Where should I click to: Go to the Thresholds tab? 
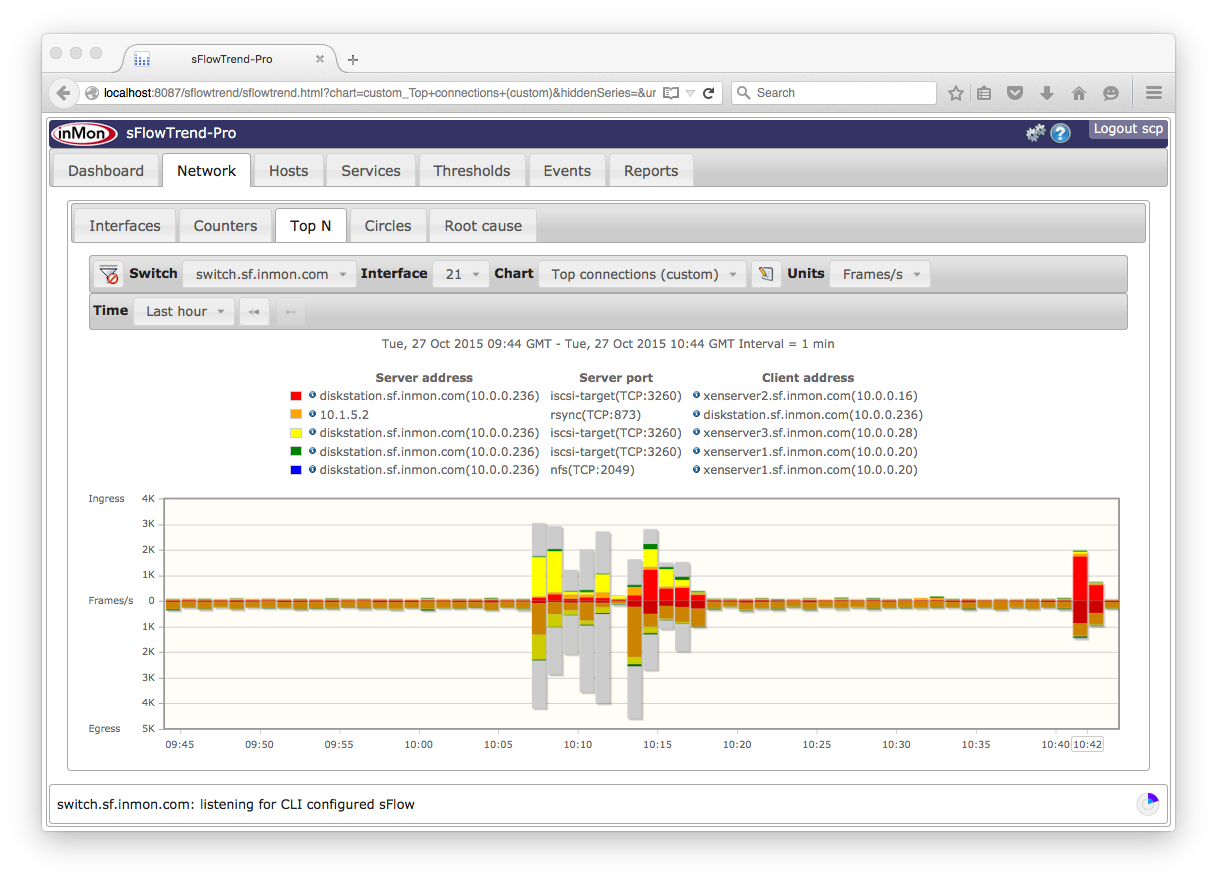tap(472, 171)
